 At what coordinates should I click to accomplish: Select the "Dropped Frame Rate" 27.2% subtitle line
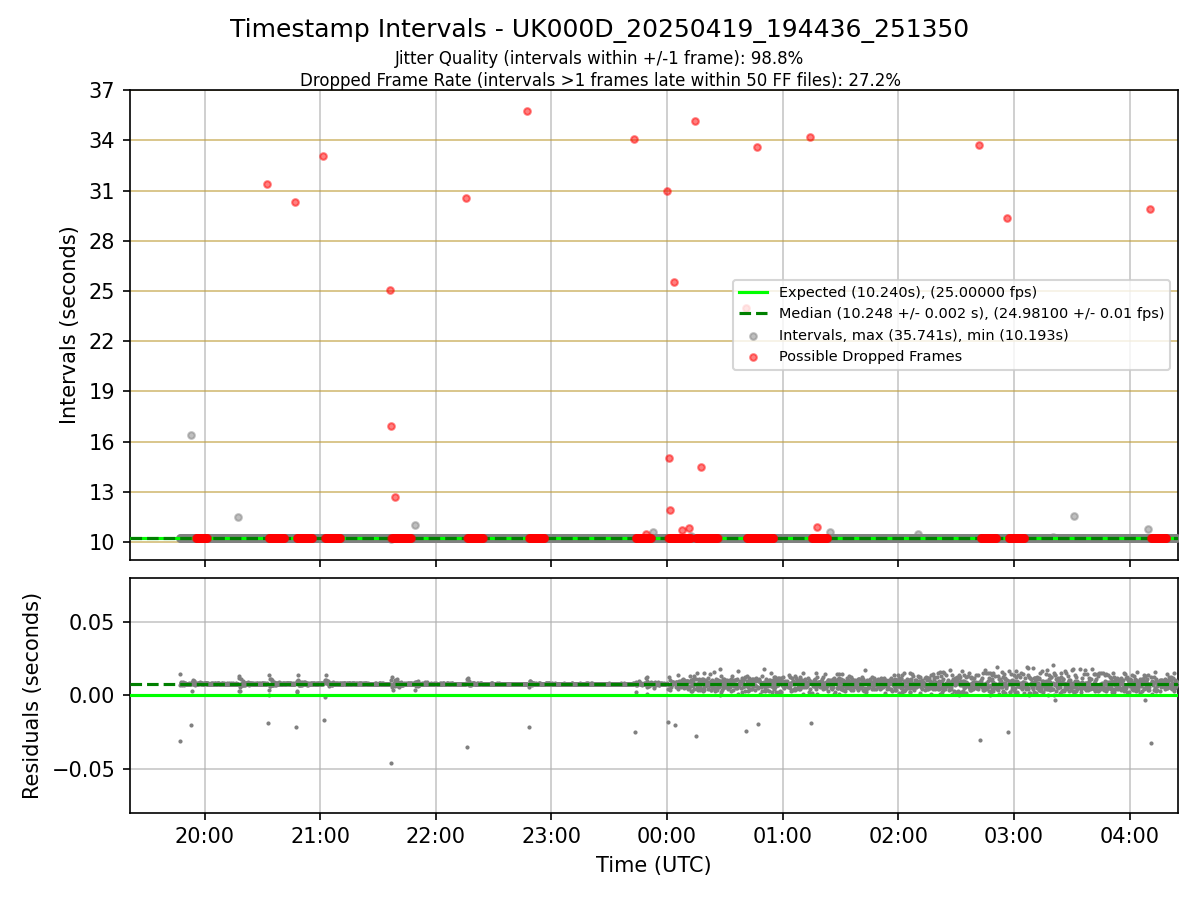tap(600, 80)
